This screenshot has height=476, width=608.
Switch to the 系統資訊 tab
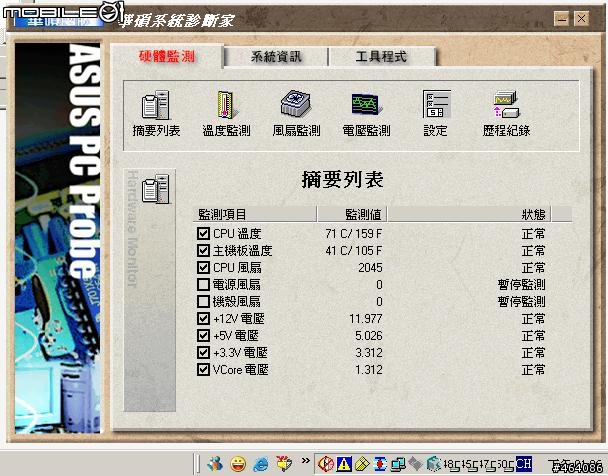[276, 57]
